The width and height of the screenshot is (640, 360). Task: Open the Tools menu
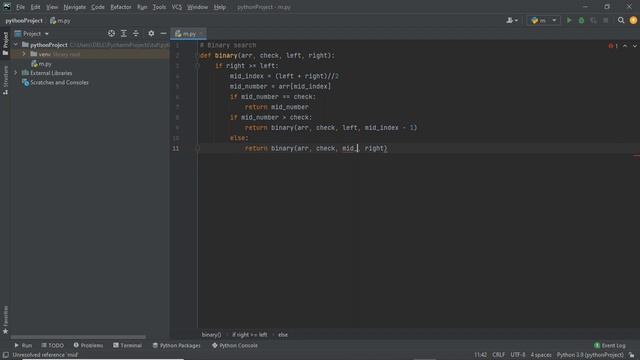pos(159,7)
